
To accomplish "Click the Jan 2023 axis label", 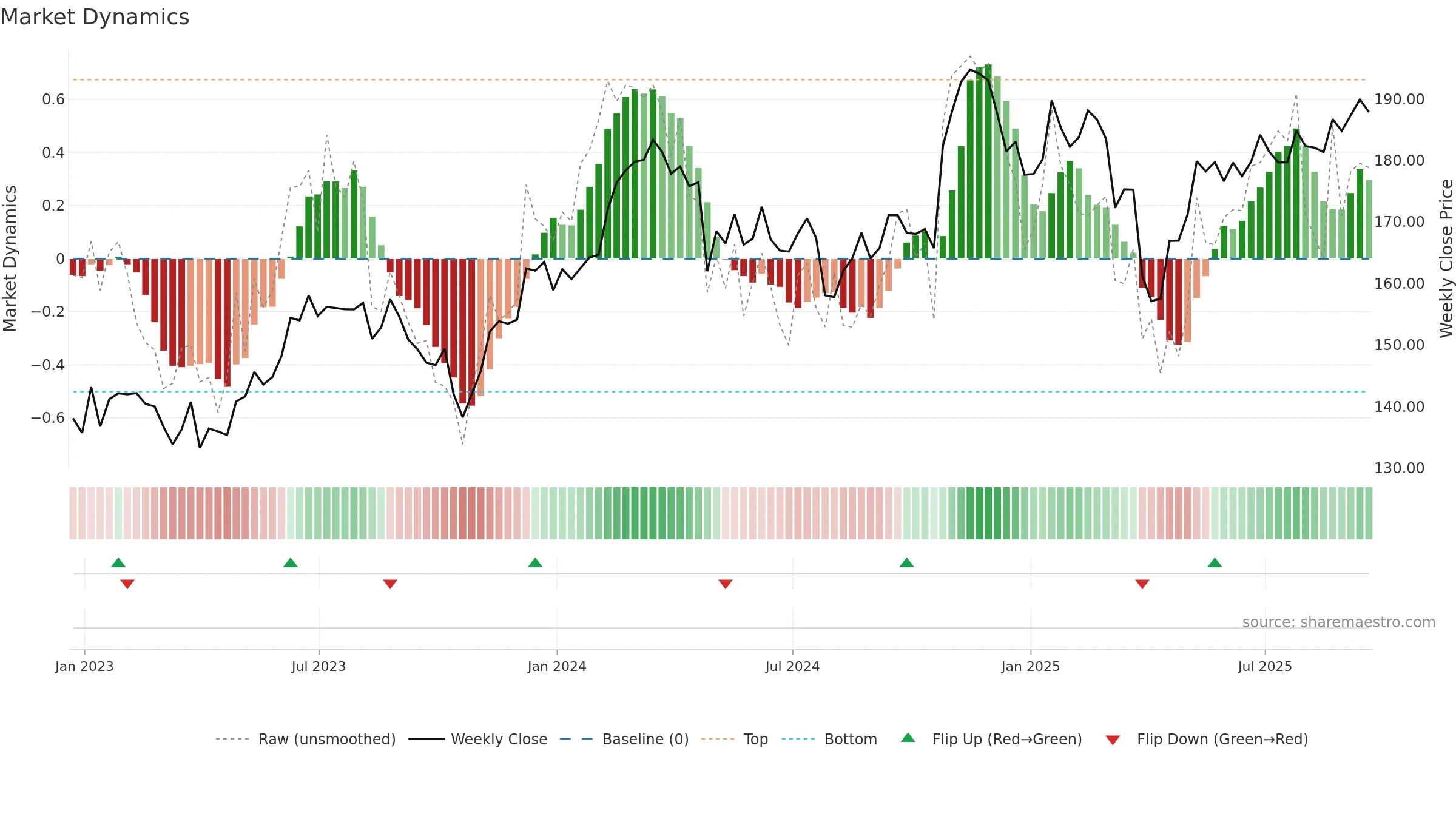I will click(x=84, y=666).
